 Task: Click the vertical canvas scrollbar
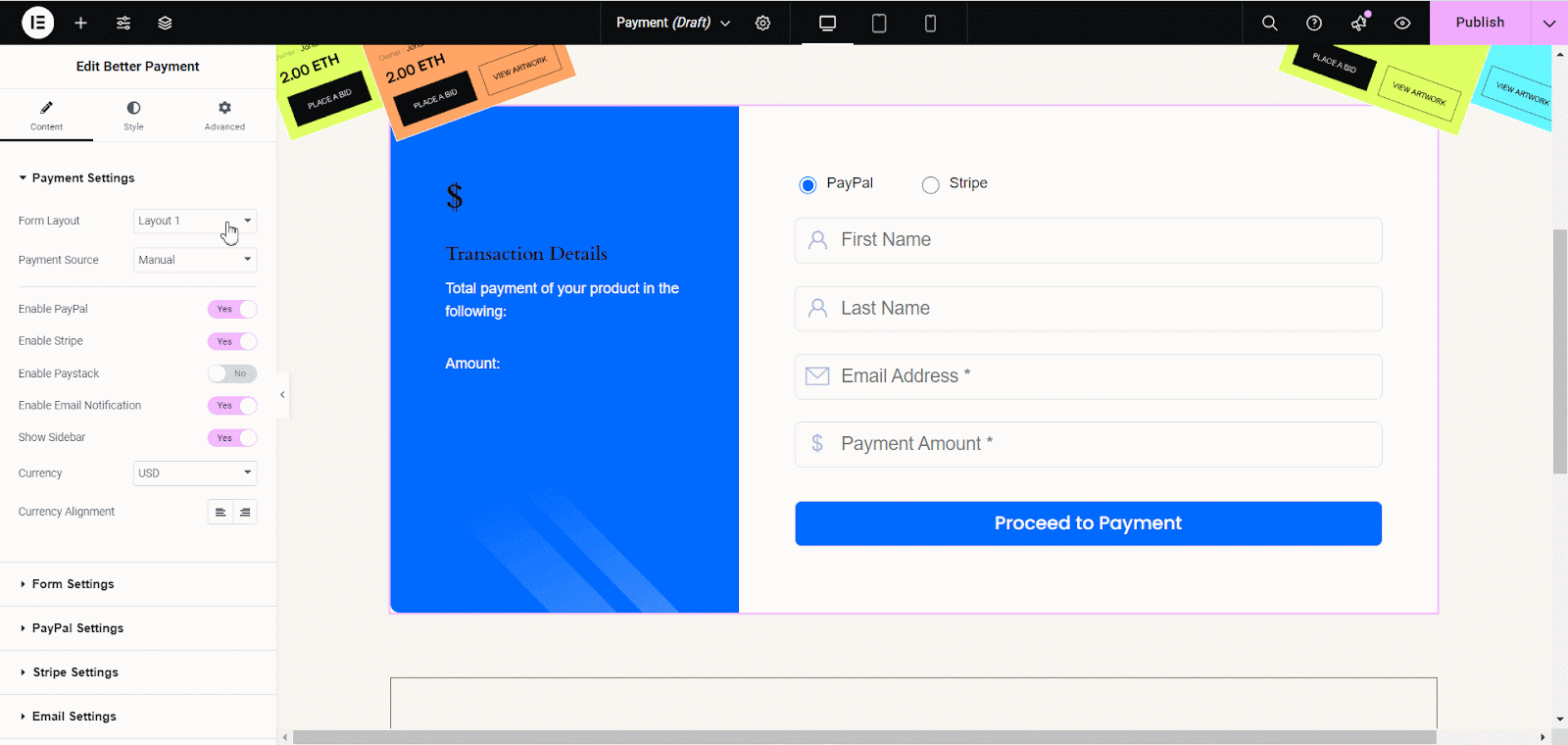[1560, 352]
